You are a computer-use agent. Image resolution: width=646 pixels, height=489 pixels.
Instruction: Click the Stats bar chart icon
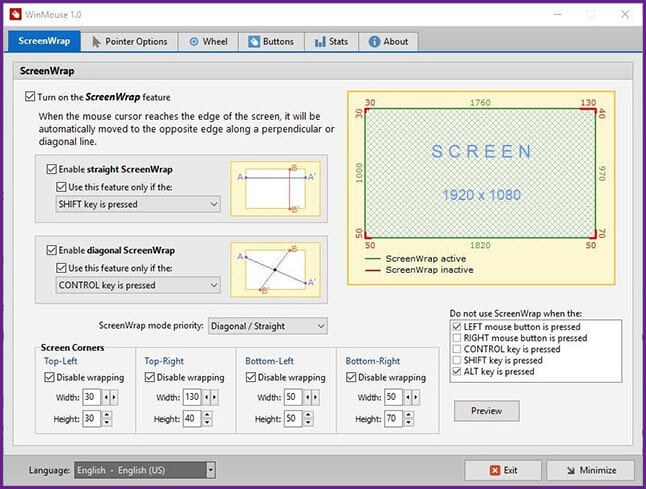(320, 42)
